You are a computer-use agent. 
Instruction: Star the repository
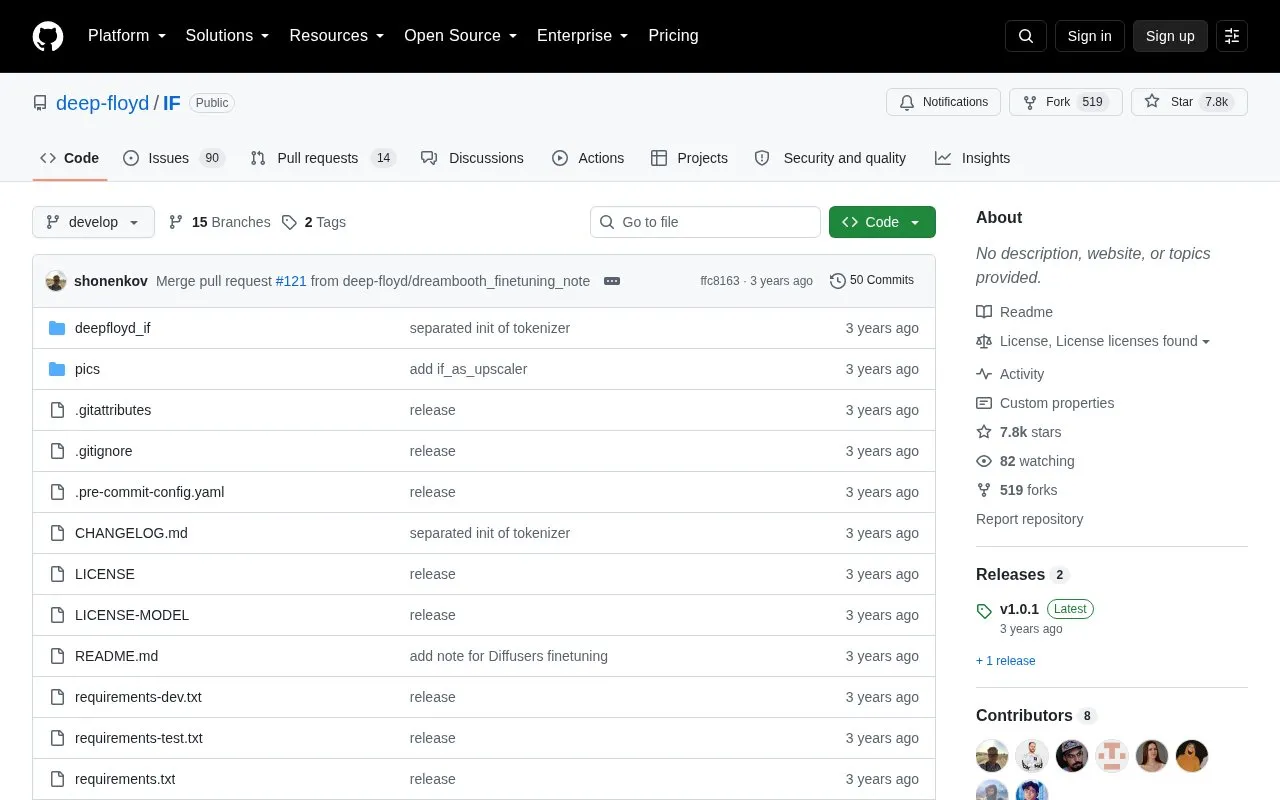click(x=1189, y=102)
